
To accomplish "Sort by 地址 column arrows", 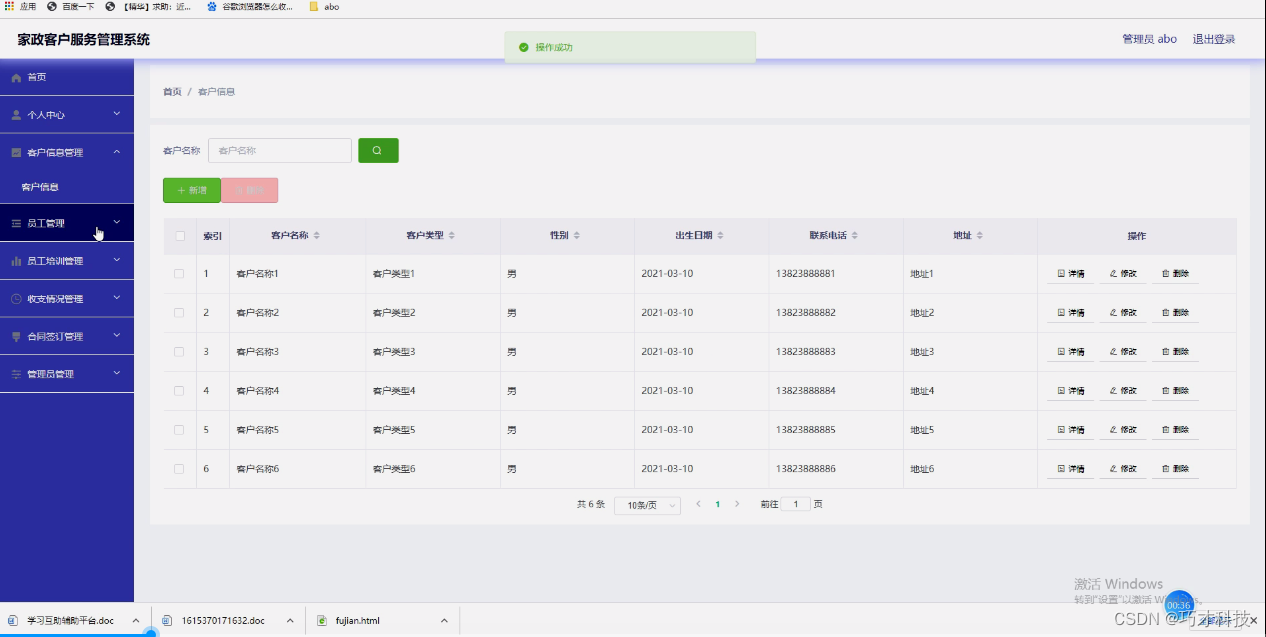I will pyautogui.click(x=980, y=236).
